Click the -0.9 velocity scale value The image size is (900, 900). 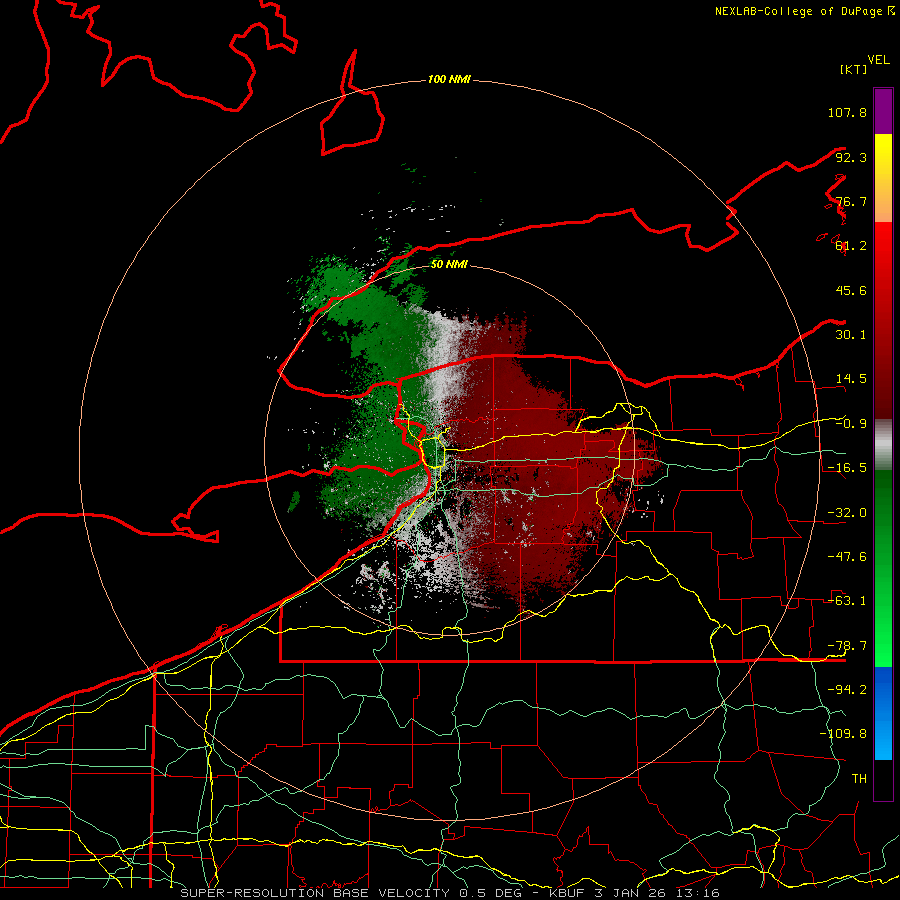coord(851,424)
